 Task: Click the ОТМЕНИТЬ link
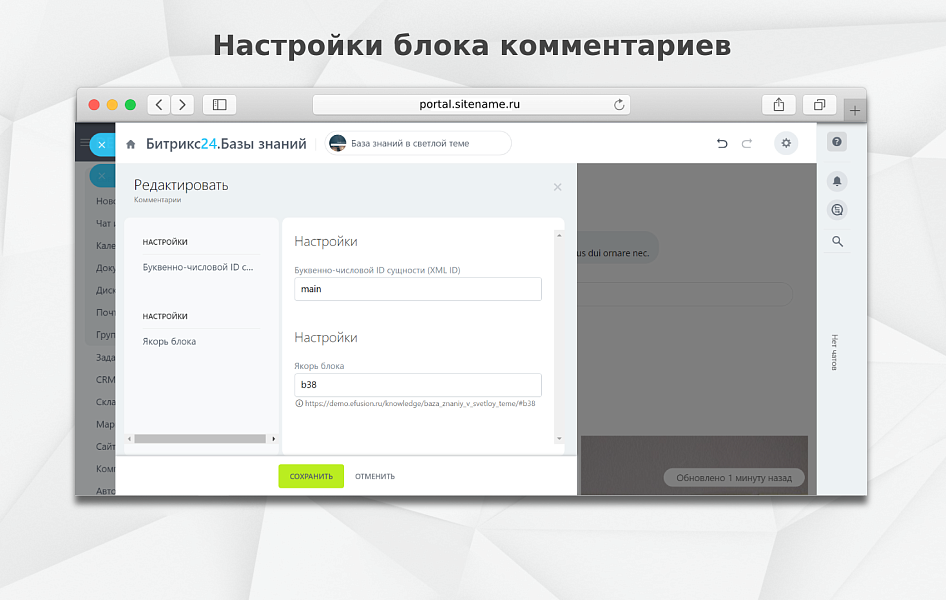coord(375,476)
